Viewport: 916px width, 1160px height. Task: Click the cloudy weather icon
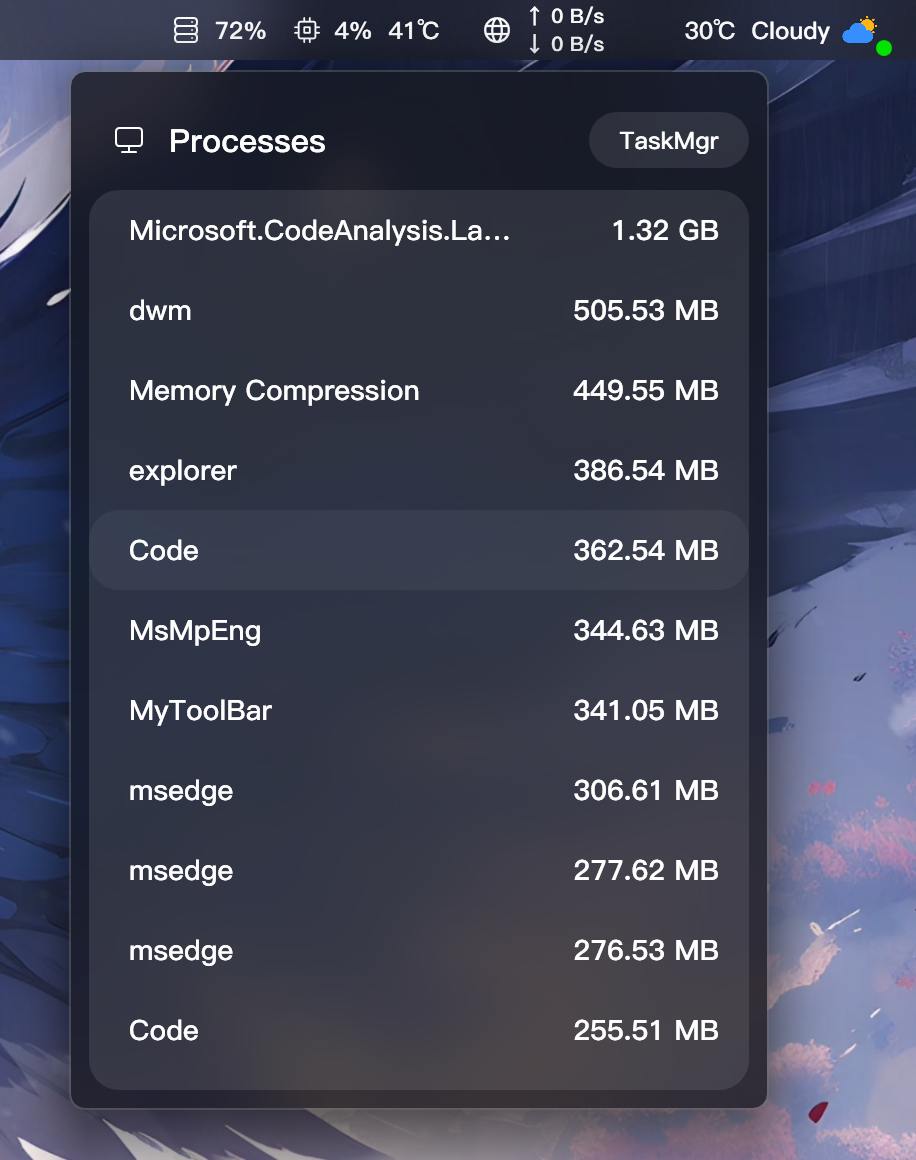[x=861, y=31]
